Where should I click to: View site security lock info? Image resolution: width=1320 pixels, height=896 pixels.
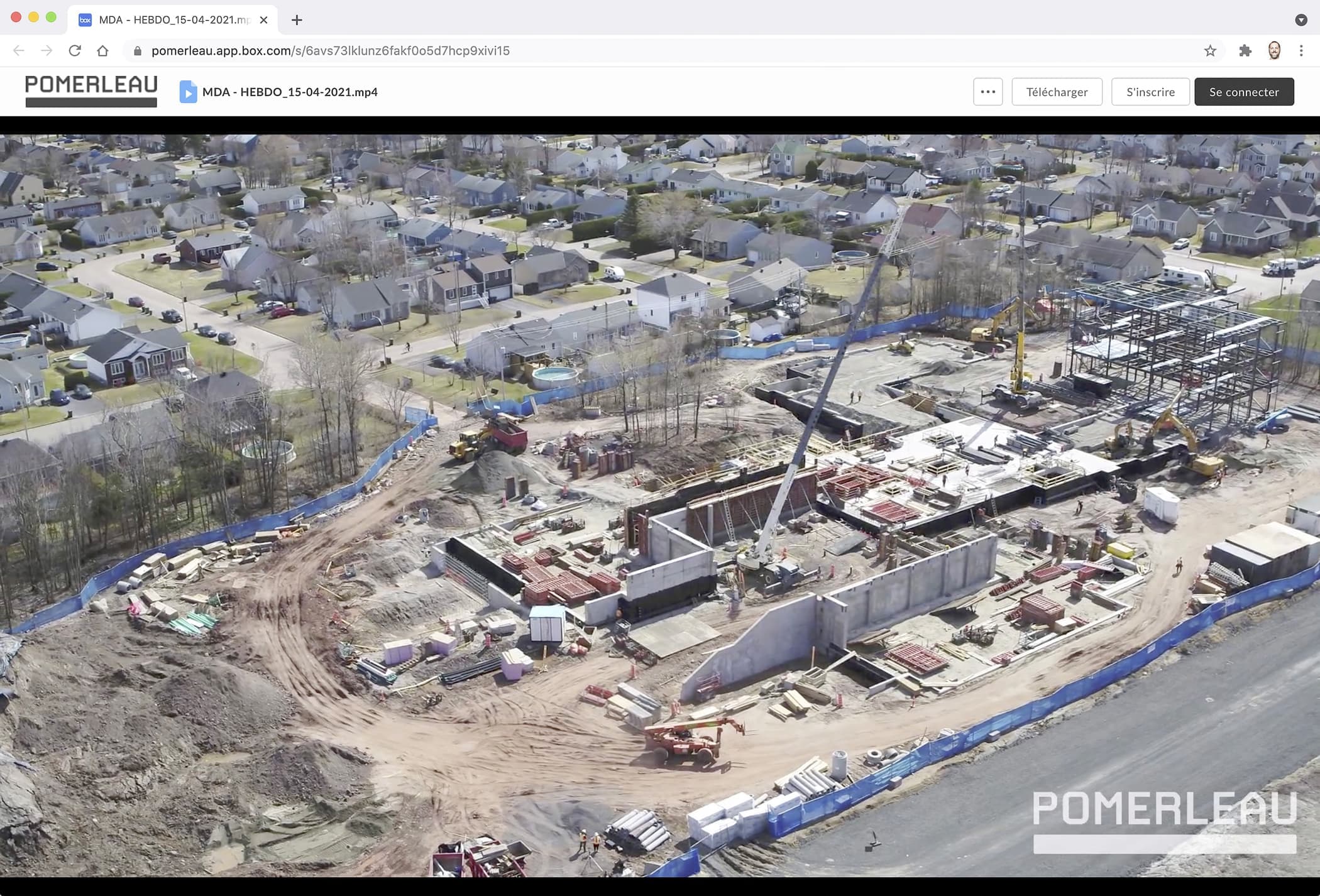[138, 51]
